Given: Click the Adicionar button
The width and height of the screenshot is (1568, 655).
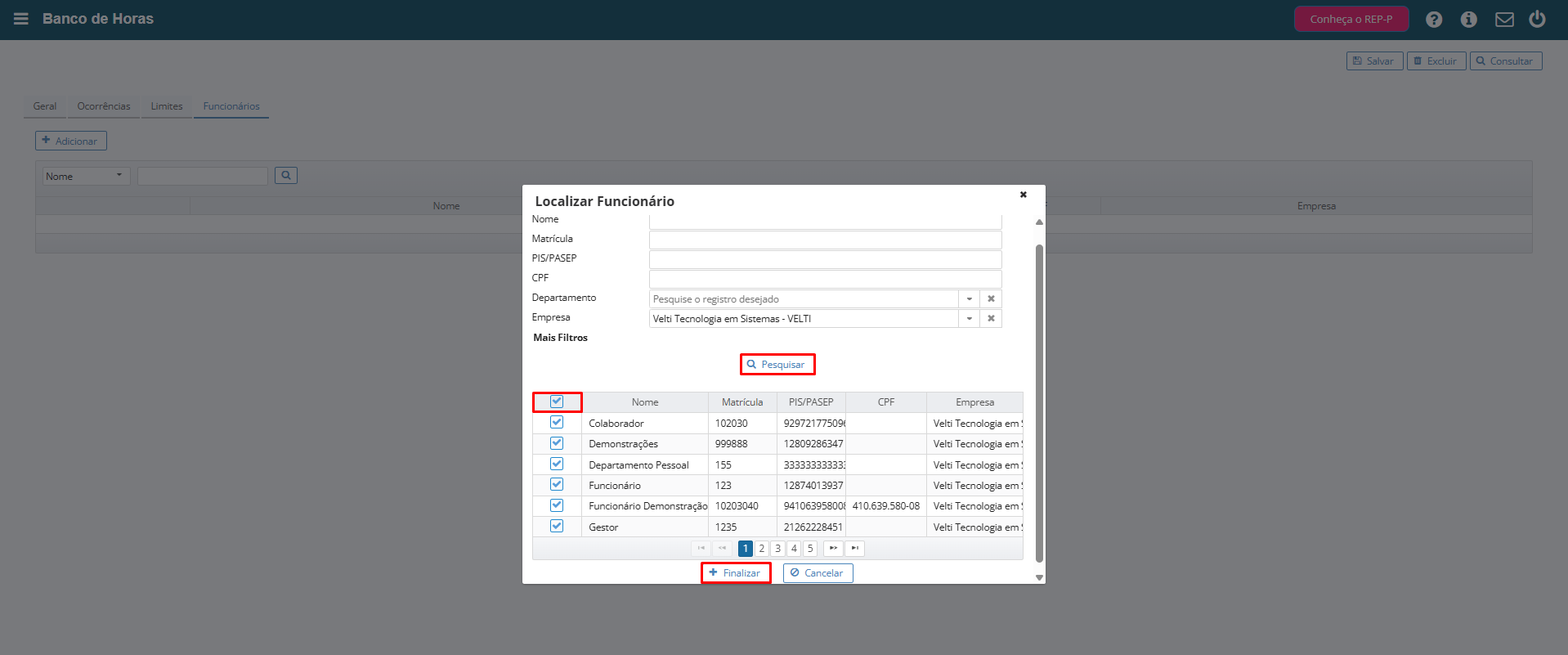Looking at the screenshot, I should (70, 141).
